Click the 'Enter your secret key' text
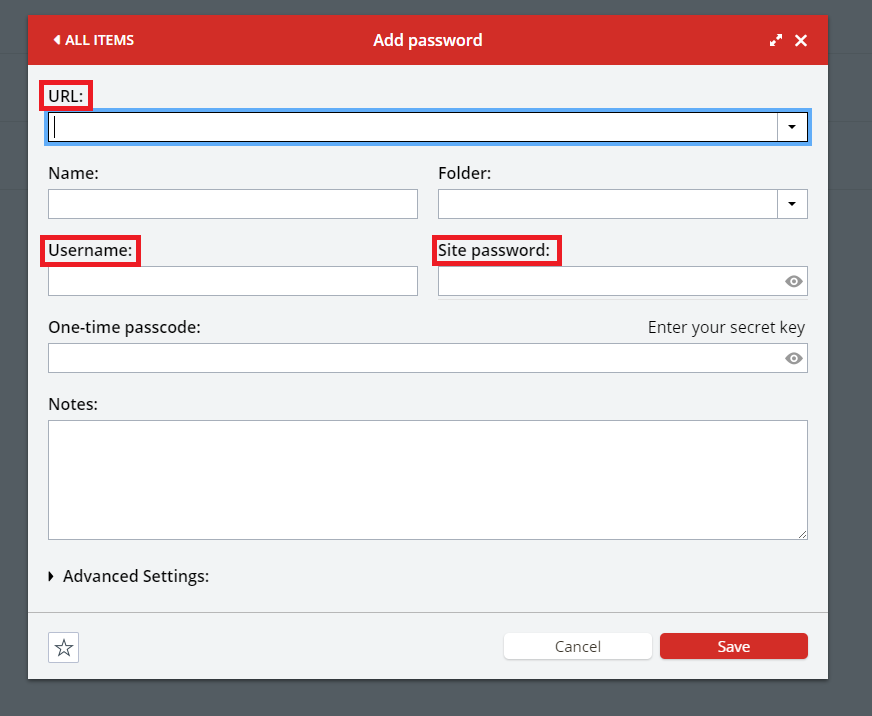The image size is (872, 716). (726, 328)
